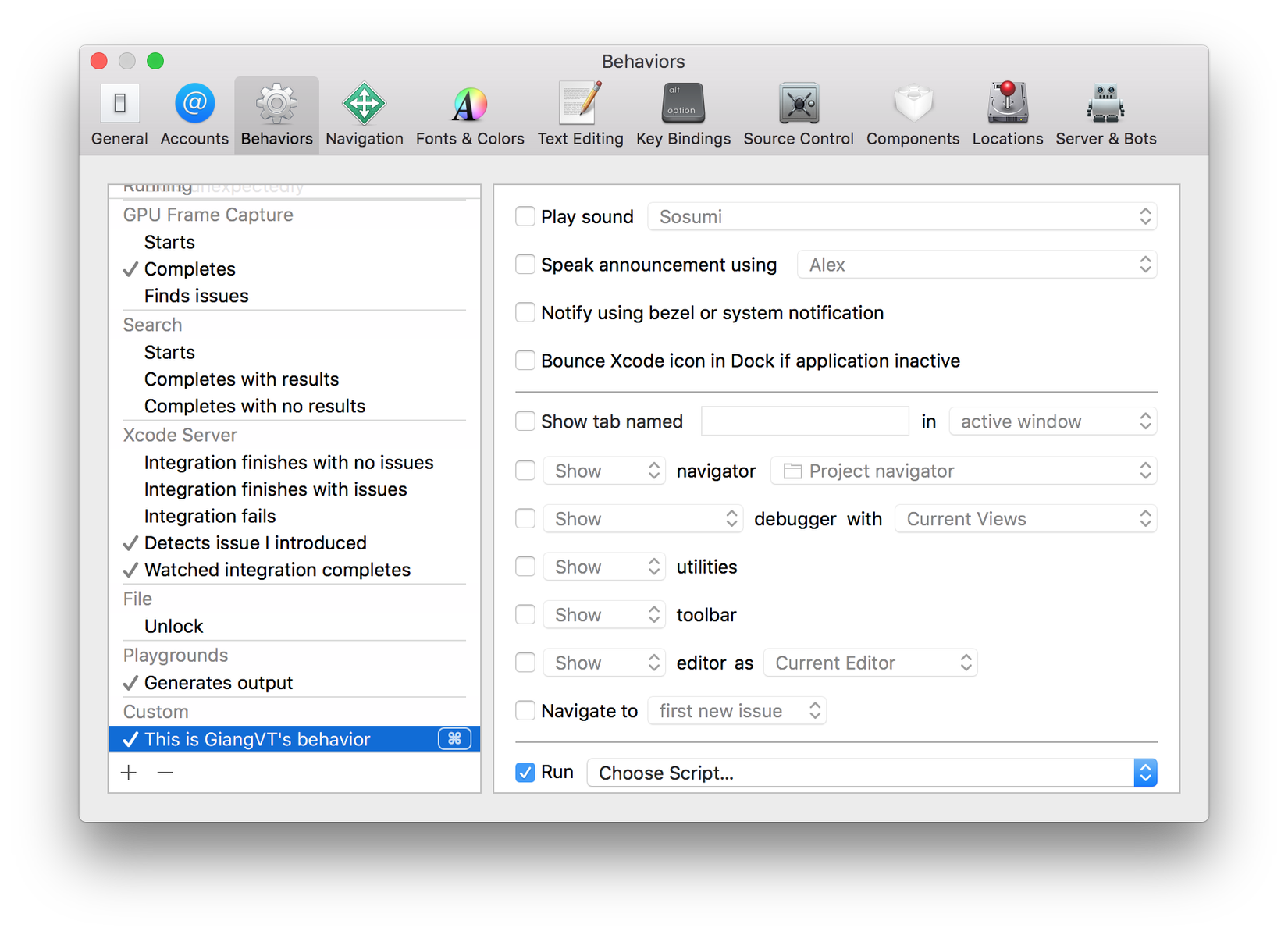Open the Current Views dropdown
The image size is (1288, 935).
[1026, 518]
